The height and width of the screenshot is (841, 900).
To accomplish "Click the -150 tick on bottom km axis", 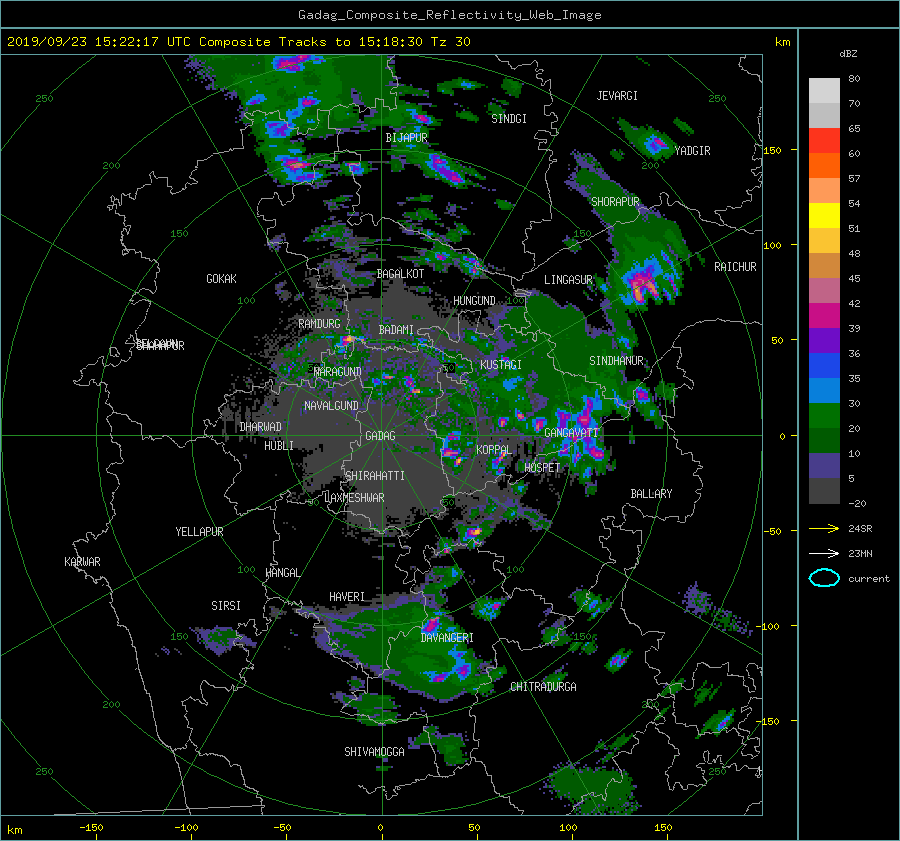I will click(91, 828).
